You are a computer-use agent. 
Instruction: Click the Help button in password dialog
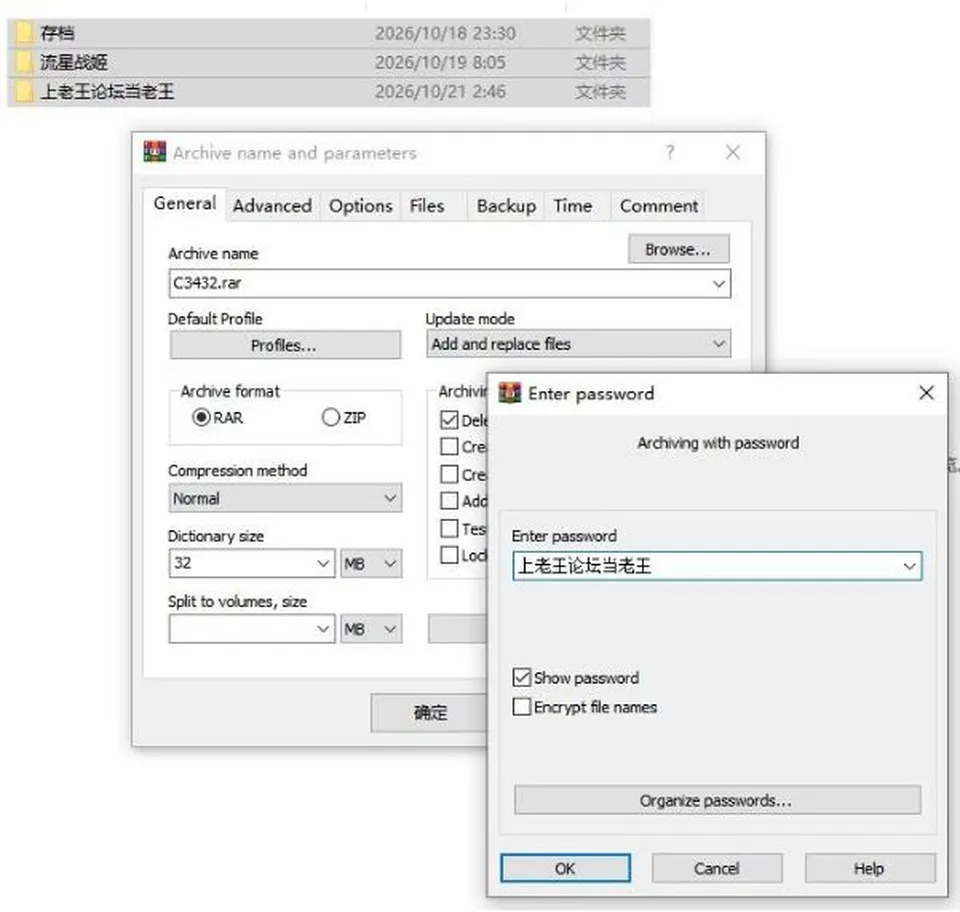pos(870,869)
